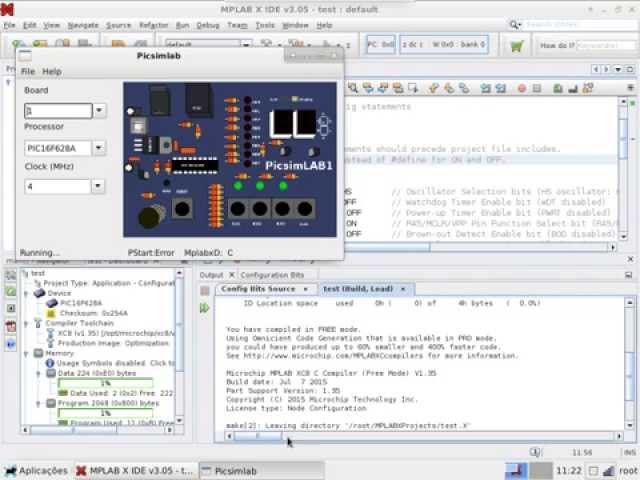Click 'Checksum: 0x254A' row in dashboard

tap(93, 313)
